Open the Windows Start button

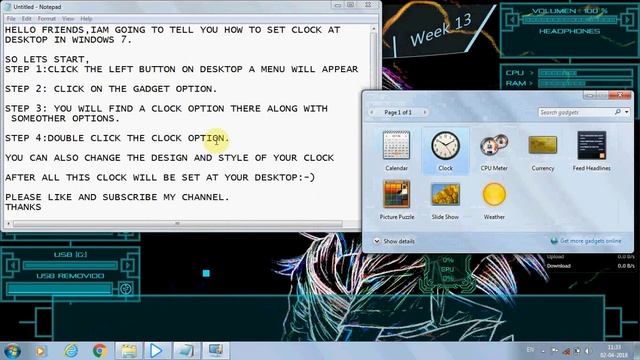click(12, 351)
